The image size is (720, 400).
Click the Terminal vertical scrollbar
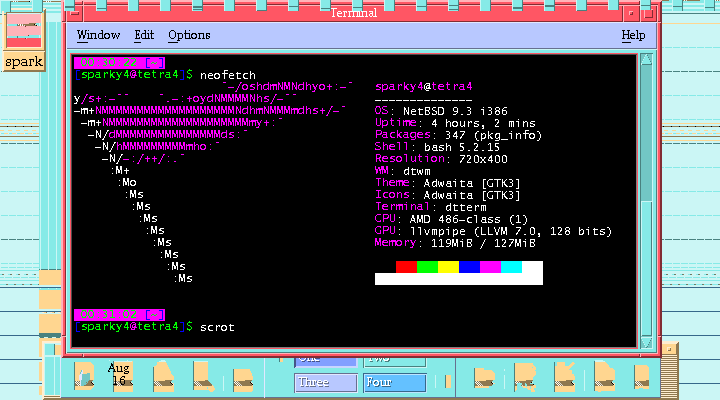pyautogui.click(x=646, y=200)
